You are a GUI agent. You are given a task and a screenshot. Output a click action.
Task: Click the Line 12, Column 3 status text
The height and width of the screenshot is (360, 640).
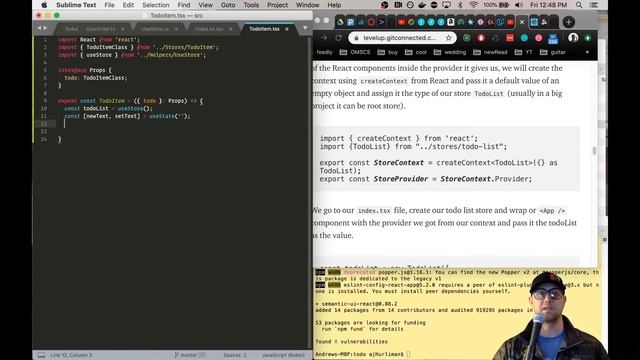click(71, 355)
